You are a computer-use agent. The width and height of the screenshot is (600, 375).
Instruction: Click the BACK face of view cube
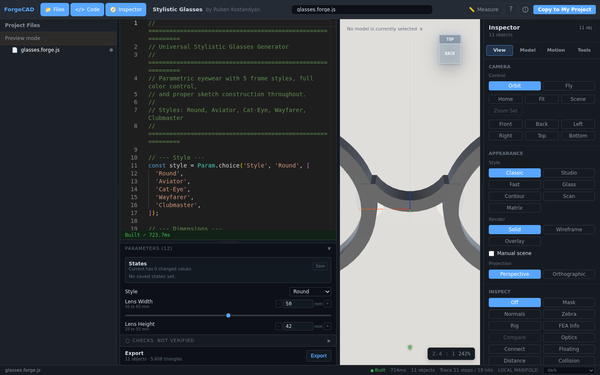pyautogui.click(x=450, y=53)
